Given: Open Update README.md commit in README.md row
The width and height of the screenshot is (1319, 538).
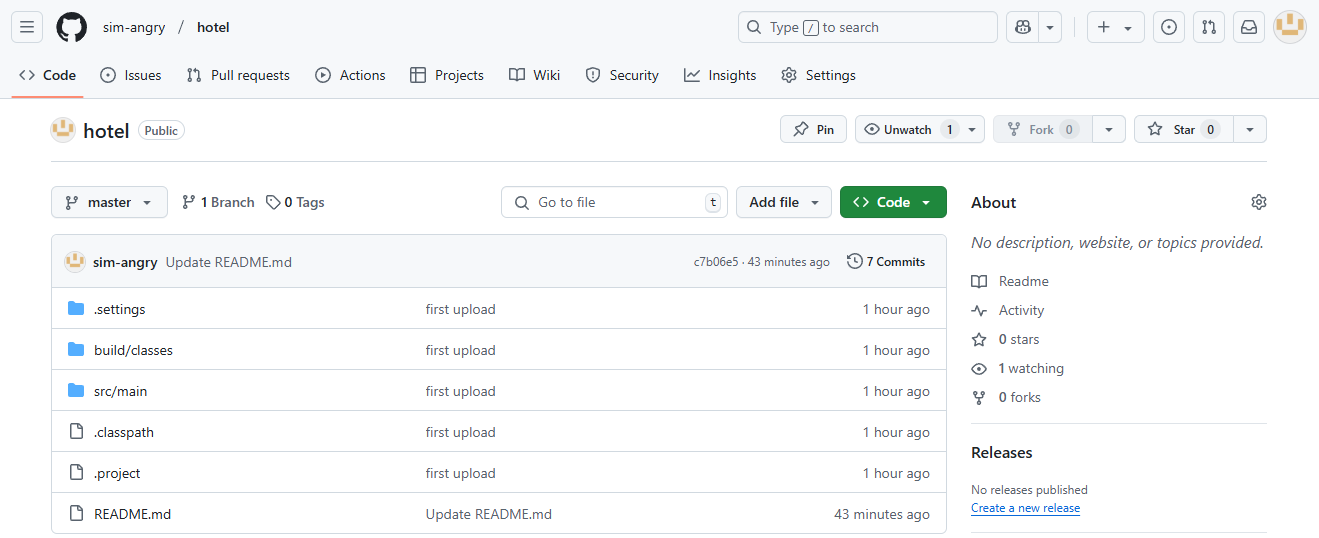Looking at the screenshot, I should [489, 514].
